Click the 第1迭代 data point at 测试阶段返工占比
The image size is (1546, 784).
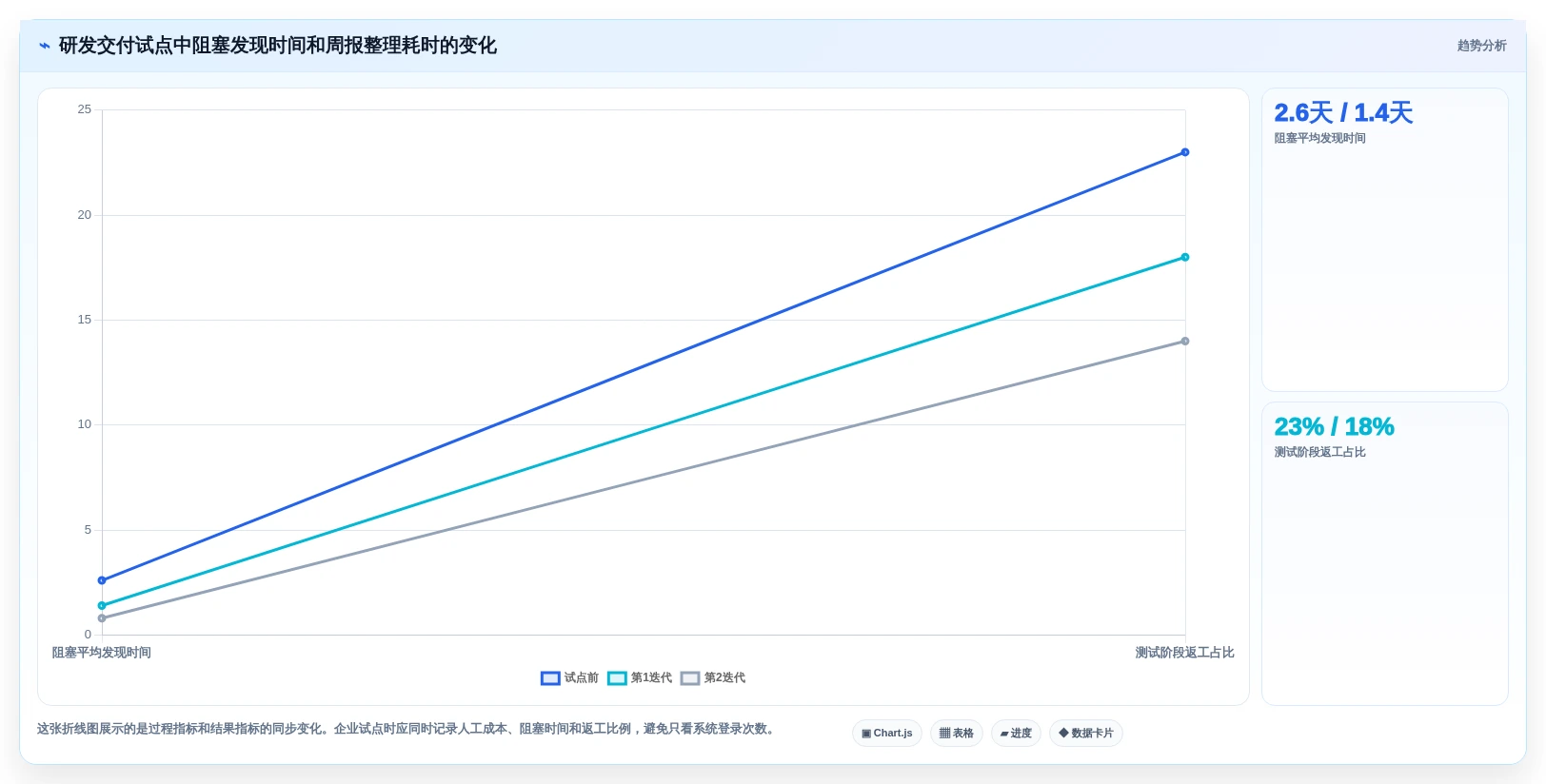1185,257
